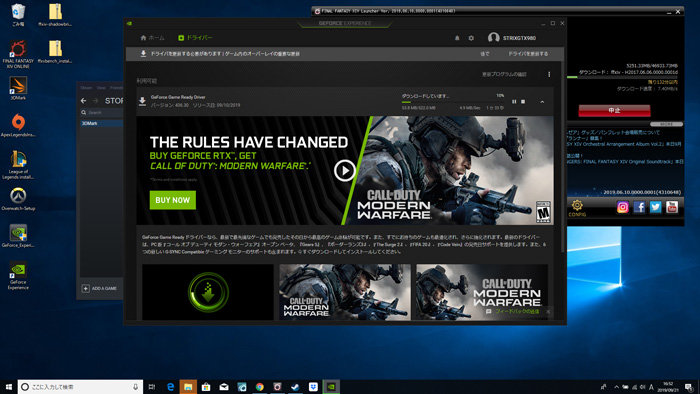700x394 pixels.
Task: Open the Original Soundtrack news link
Action: click(x=625, y=162)
